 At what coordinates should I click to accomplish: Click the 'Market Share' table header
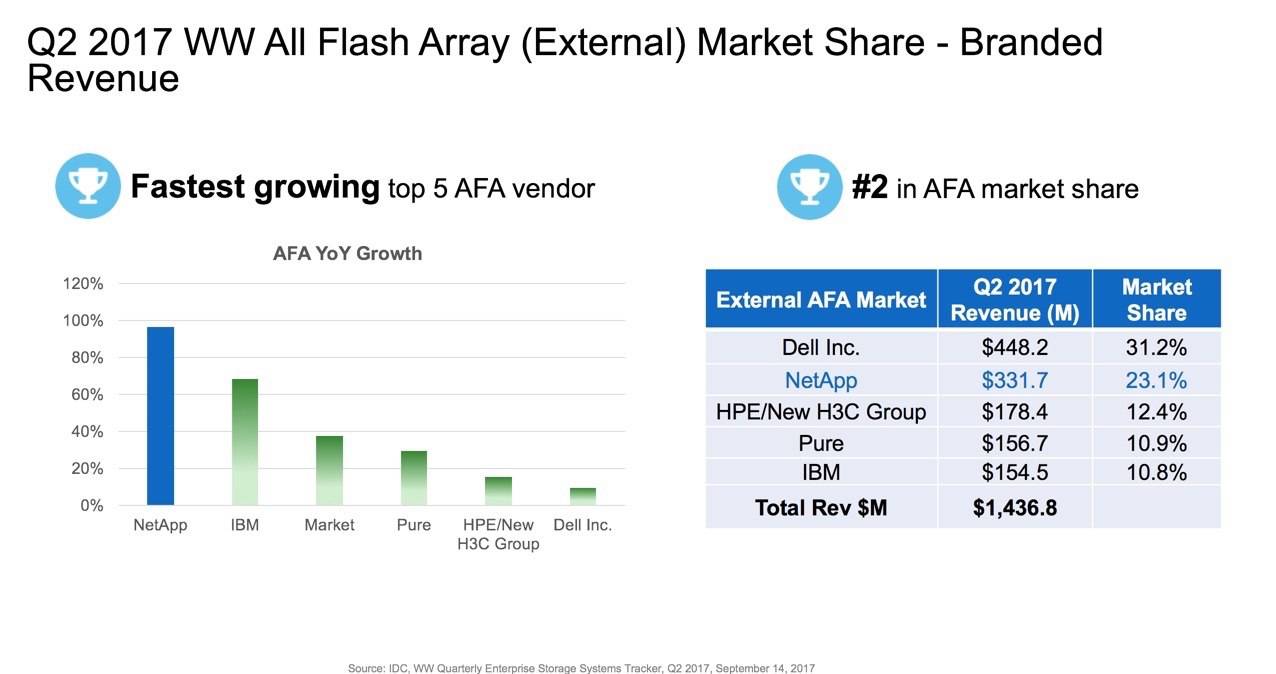point(1157,299)
